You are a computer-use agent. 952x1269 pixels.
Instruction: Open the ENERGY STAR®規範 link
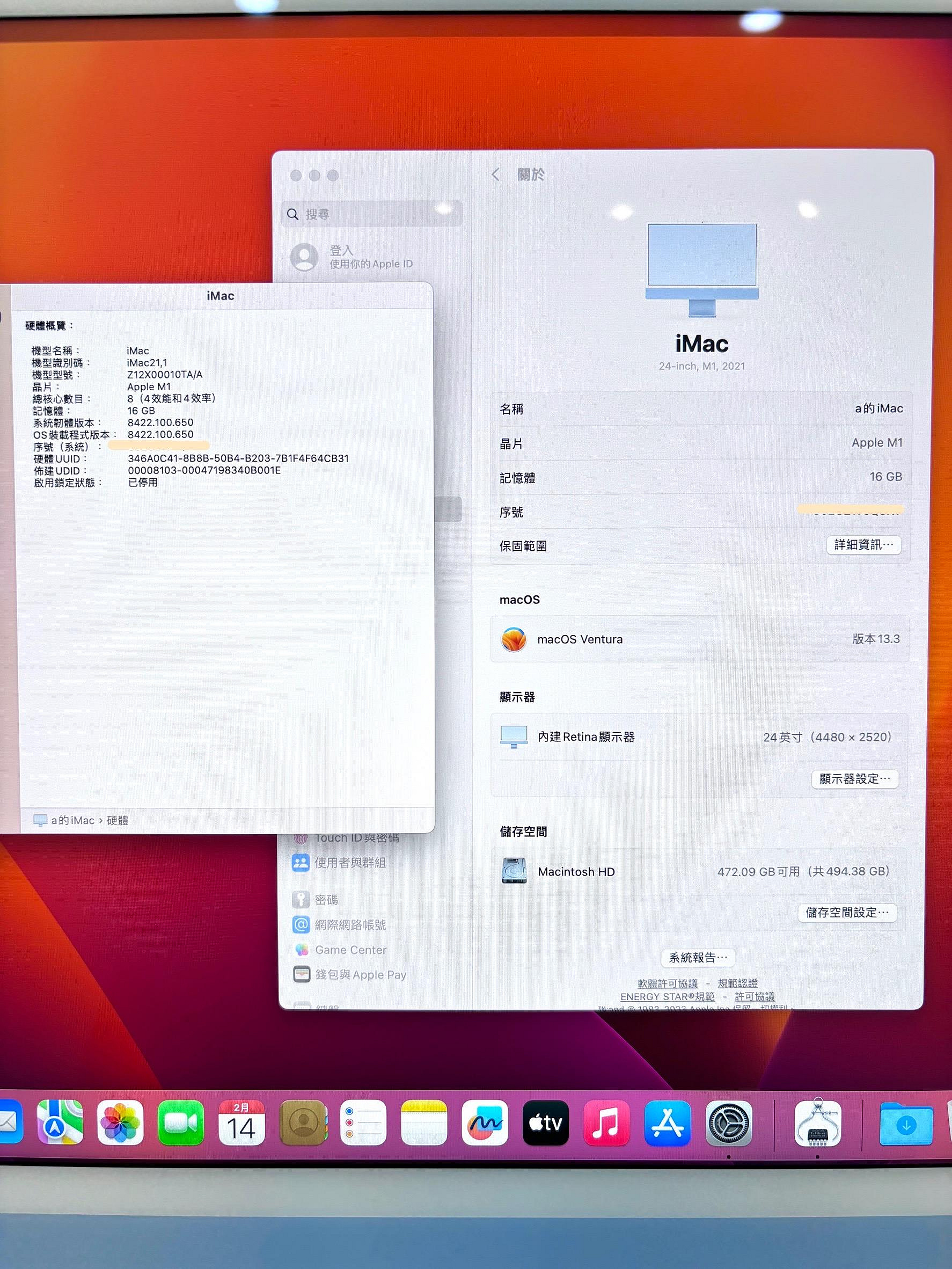pyautogui.click(x=668, y=996)
